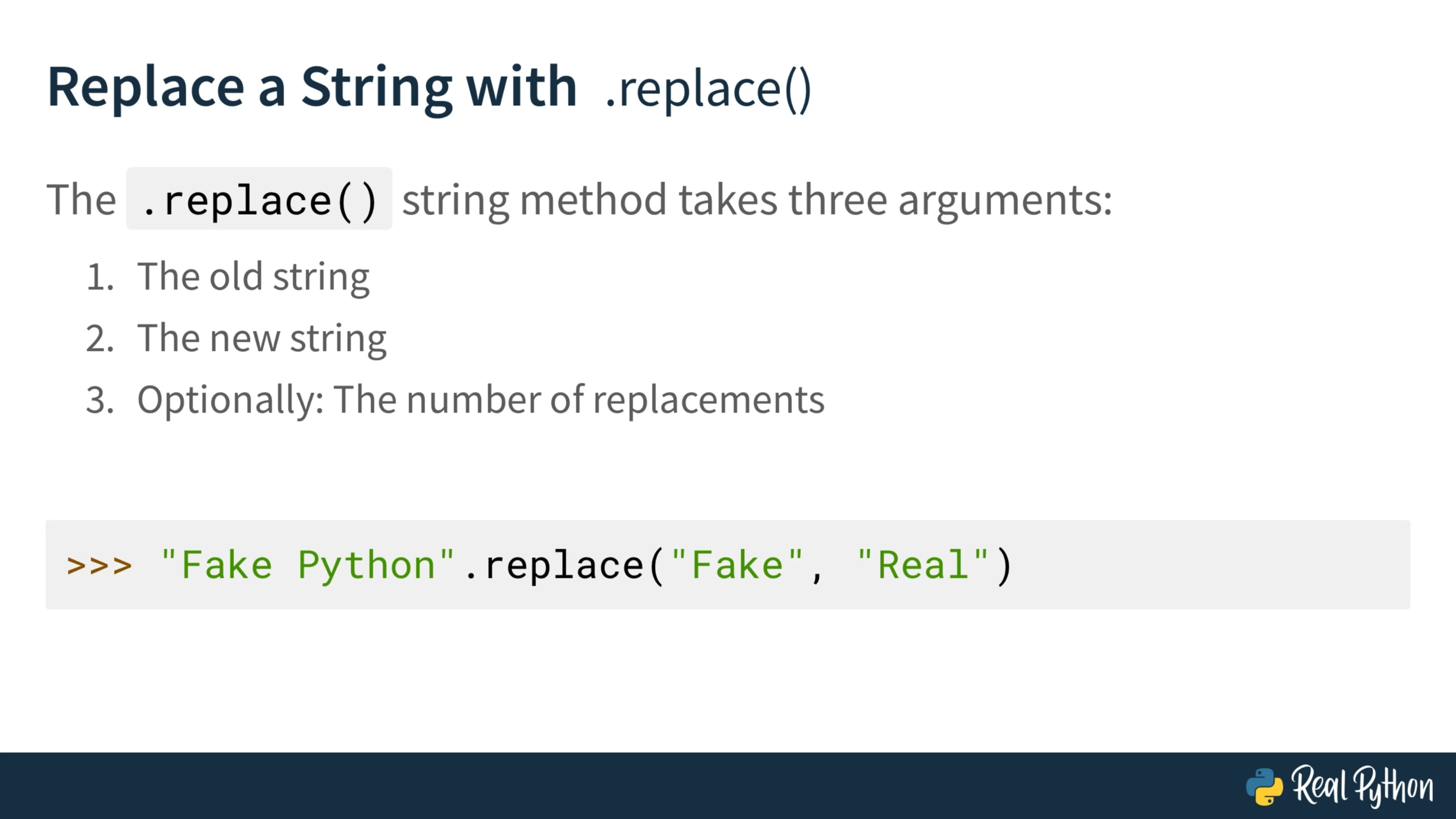Click the inline '.replace()' code badge

pyautogui.click(x=259, y=199)
